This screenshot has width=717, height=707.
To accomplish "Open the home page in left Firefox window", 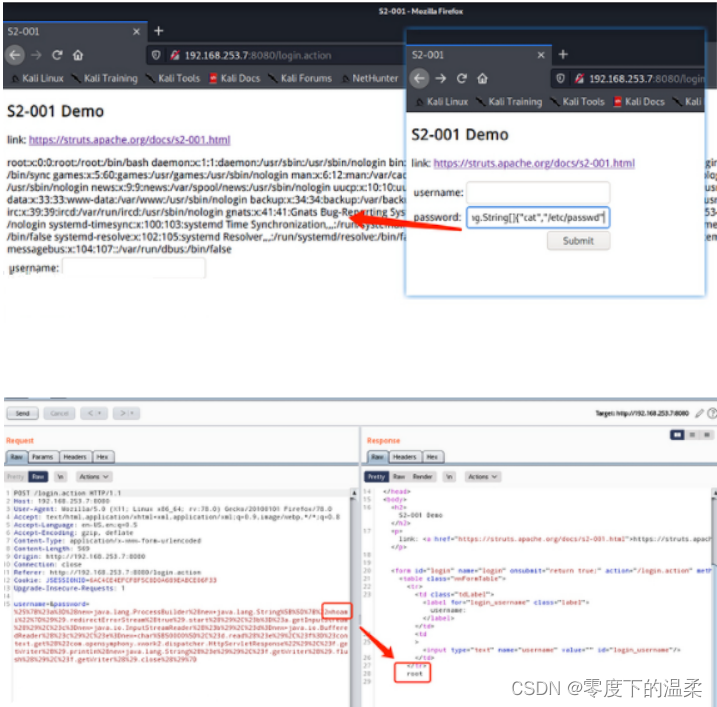I will (78, 55).
